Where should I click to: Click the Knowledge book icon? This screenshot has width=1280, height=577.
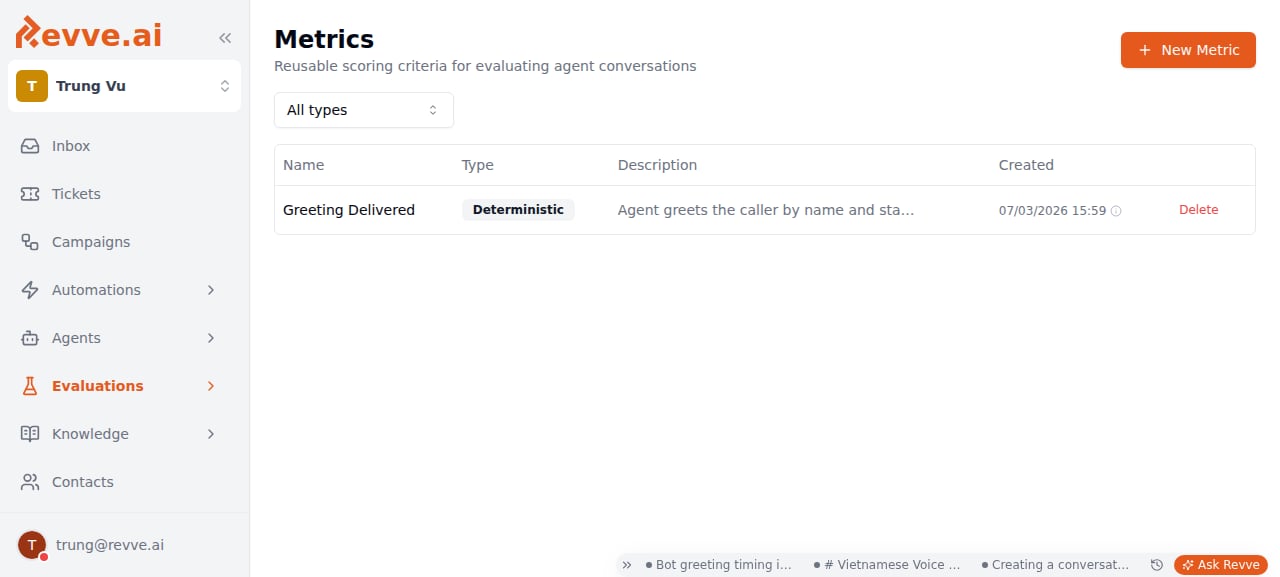[x=30, y=434]
